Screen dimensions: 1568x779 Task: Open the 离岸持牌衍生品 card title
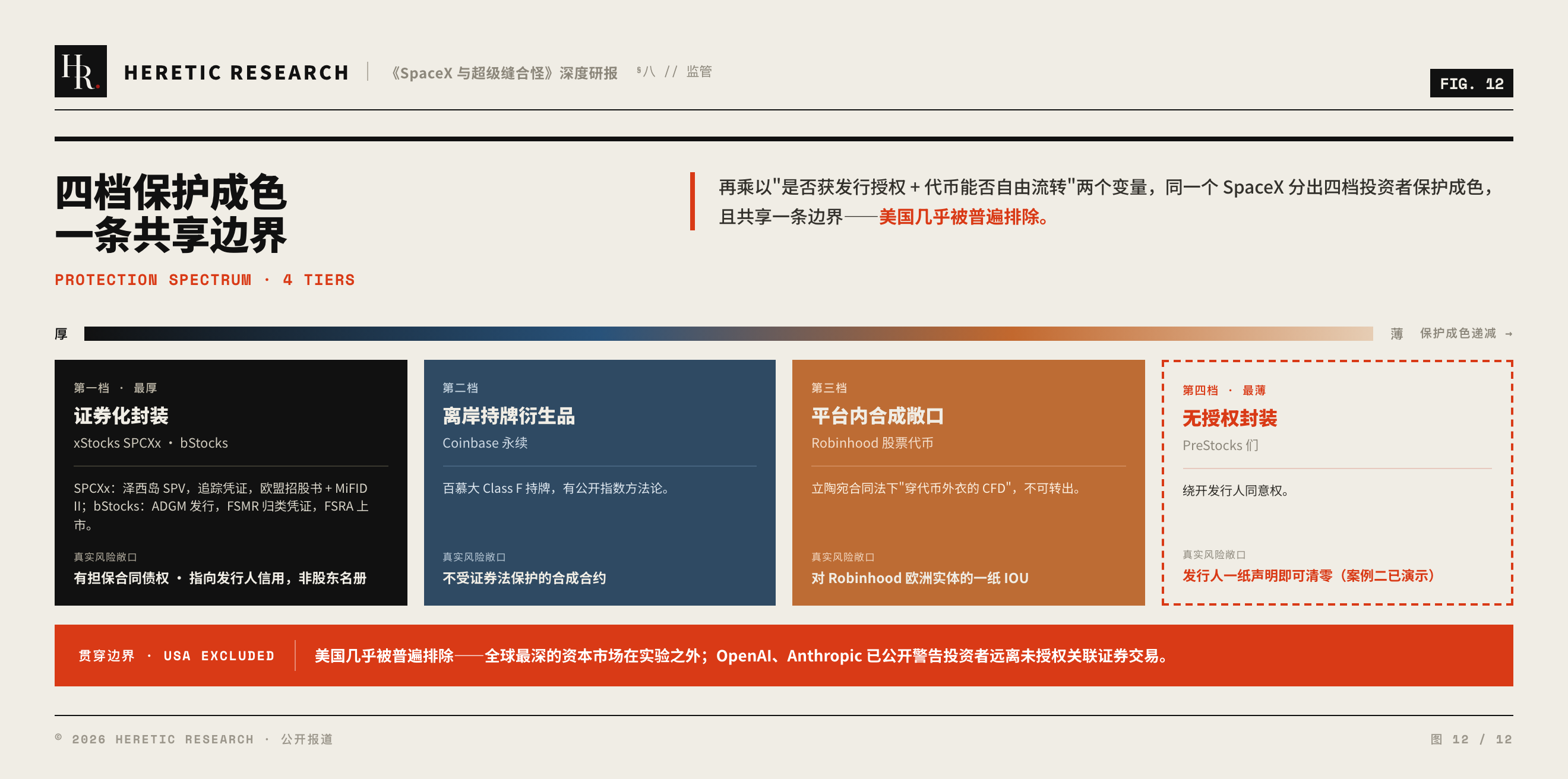(509, 416)
